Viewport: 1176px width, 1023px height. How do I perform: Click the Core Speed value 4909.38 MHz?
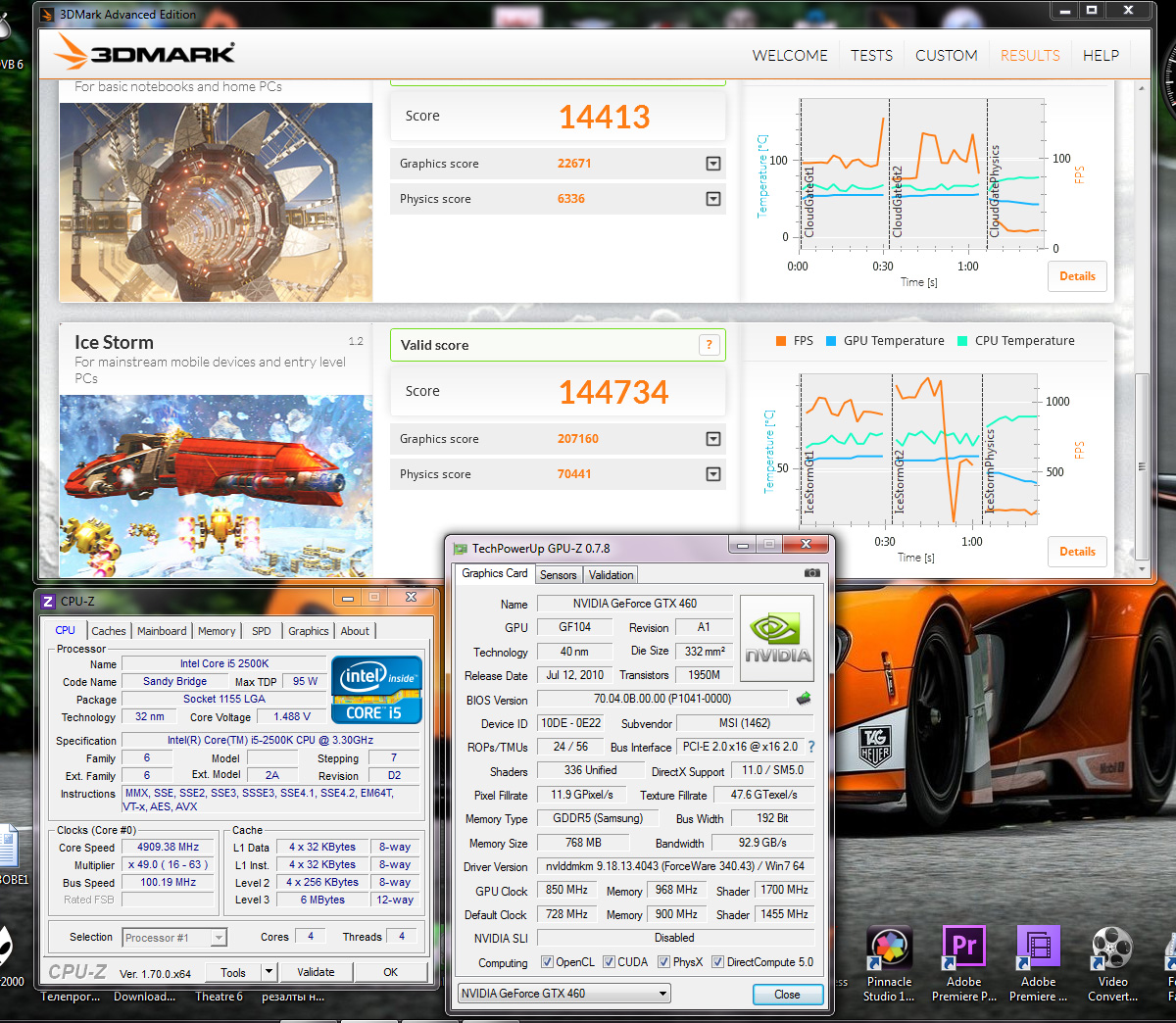168,847
